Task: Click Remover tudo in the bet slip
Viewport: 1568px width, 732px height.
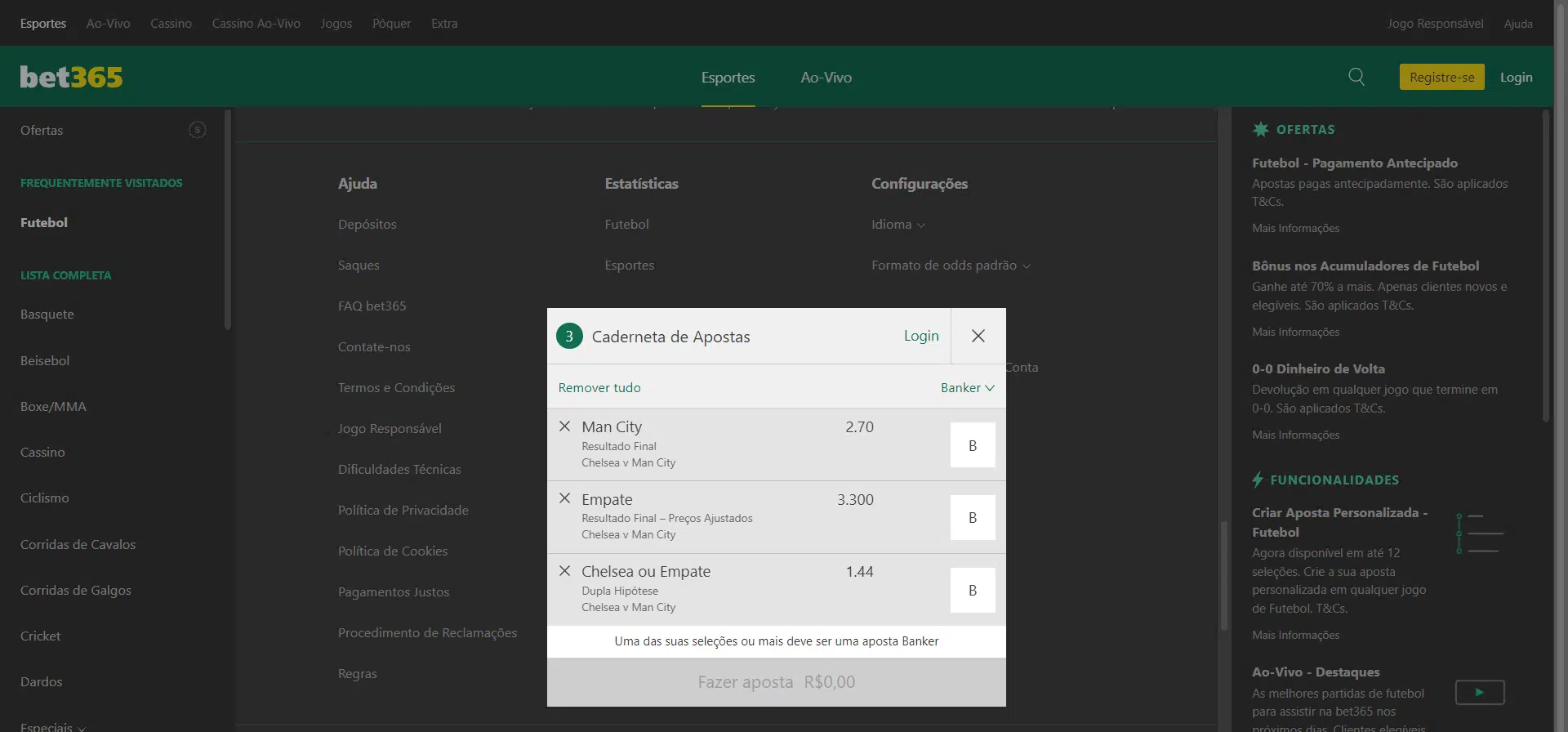Action: 599,387
